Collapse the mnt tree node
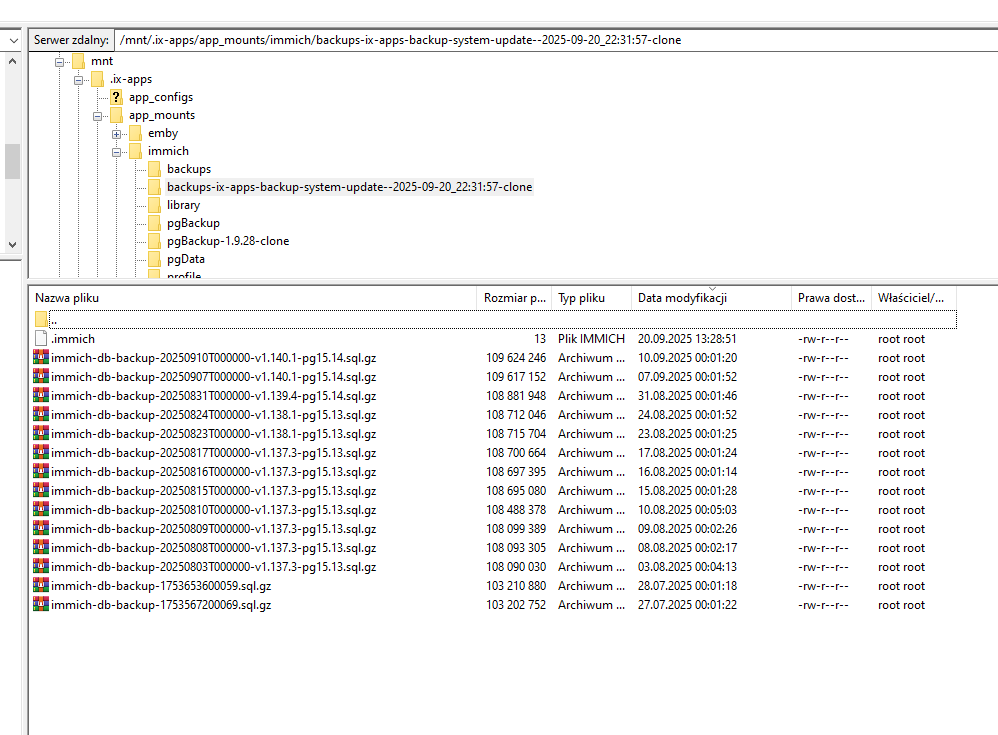Image resolution: width=998 pixels, height=735 pixels. point(59,62)
